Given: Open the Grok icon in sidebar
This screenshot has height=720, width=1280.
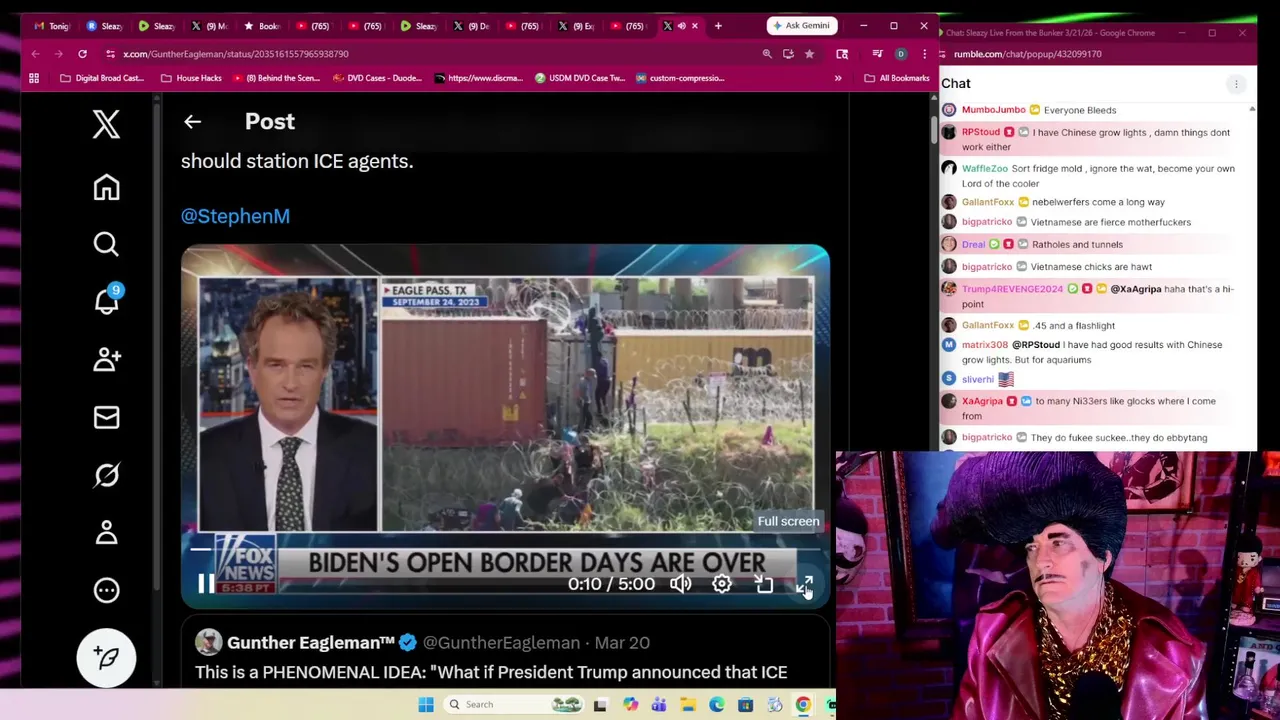Looking at the screenshot, I should [x=106, y=475].
